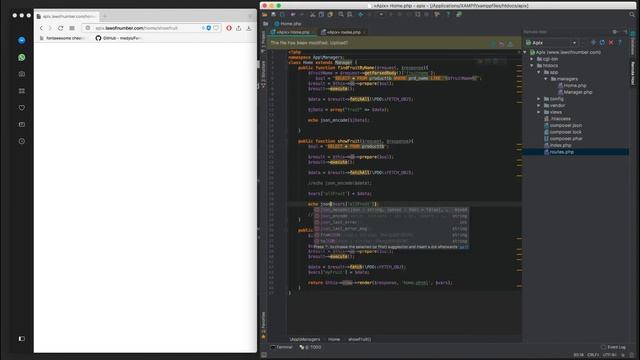640x360 pixels.
Task: Collapse the htdocs folder
Action: click(532, 65)
